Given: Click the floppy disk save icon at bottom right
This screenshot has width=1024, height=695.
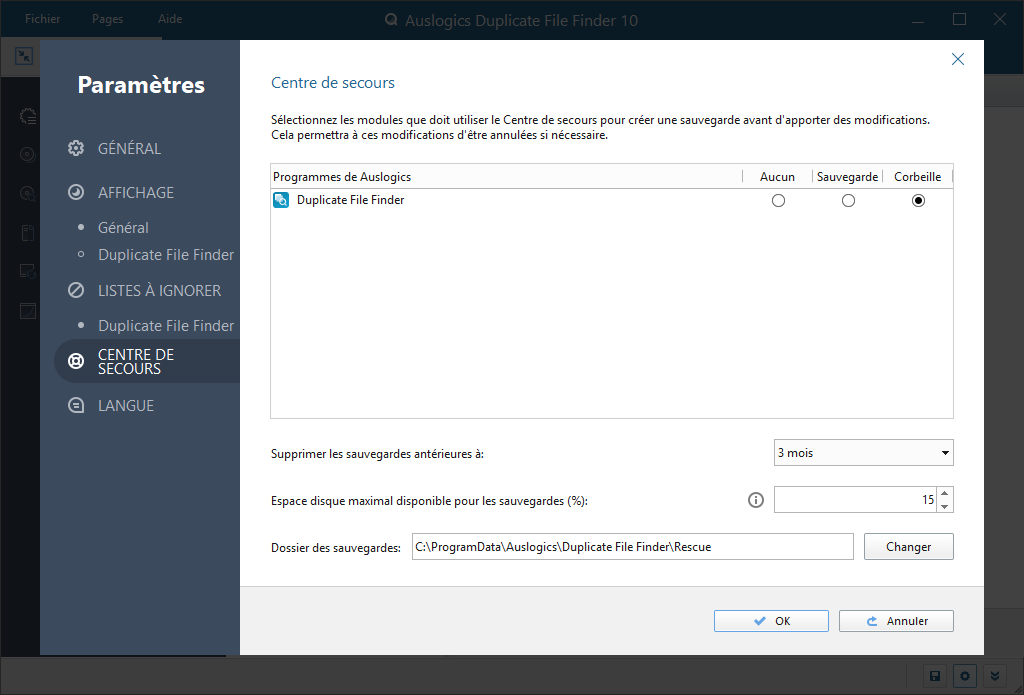Looking at the screenshot, I should pyautogui.click(x=935, y=676).
